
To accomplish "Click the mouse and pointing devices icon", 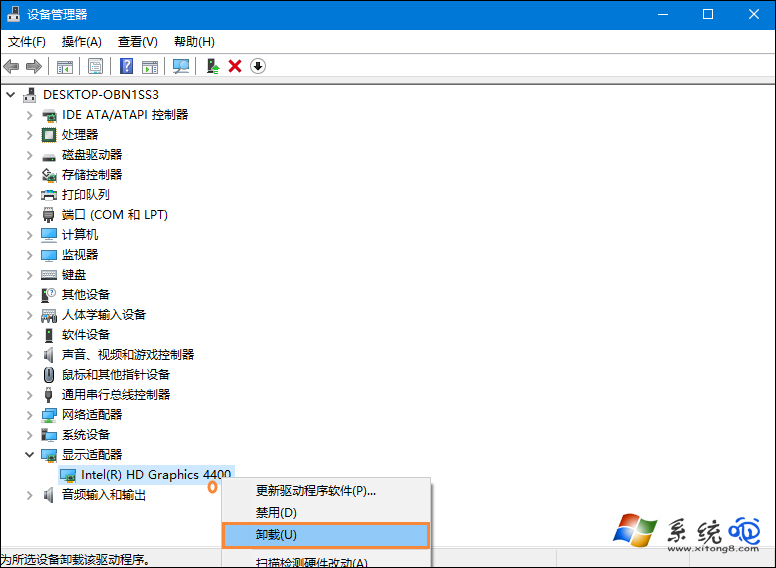I will click(x=48, y=375).
